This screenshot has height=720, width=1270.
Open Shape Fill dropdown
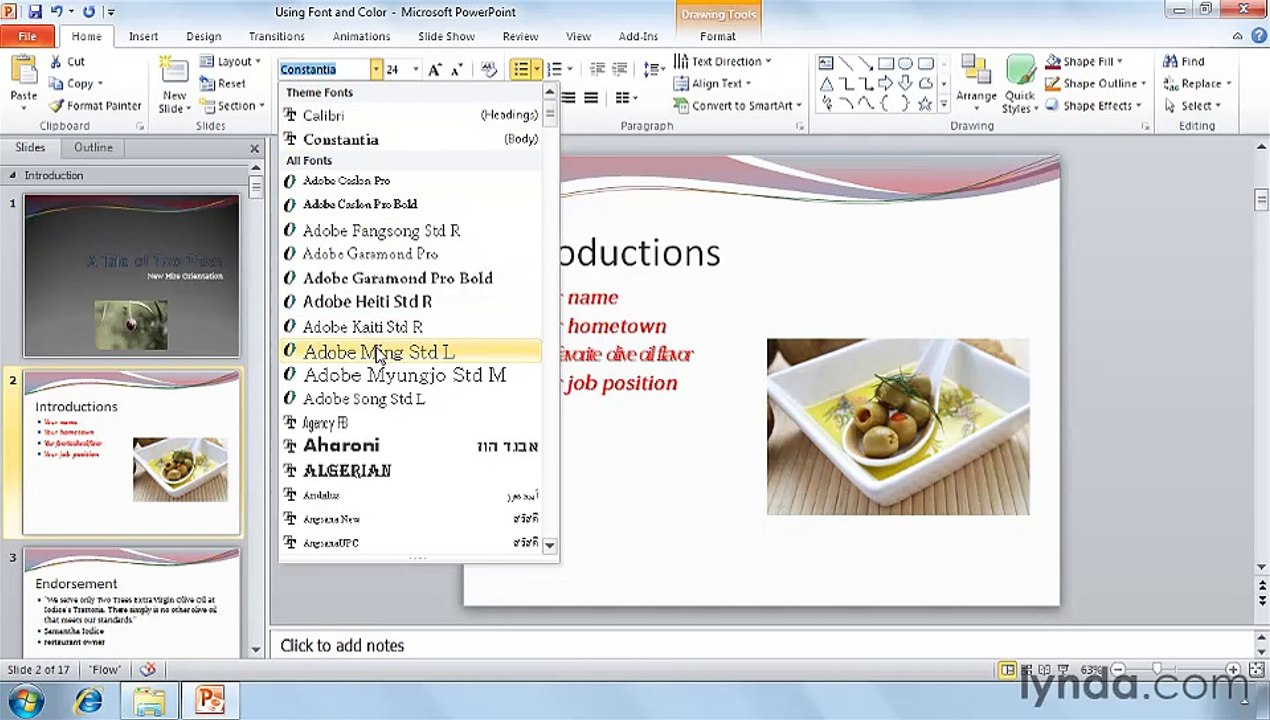coord(1086,61)
